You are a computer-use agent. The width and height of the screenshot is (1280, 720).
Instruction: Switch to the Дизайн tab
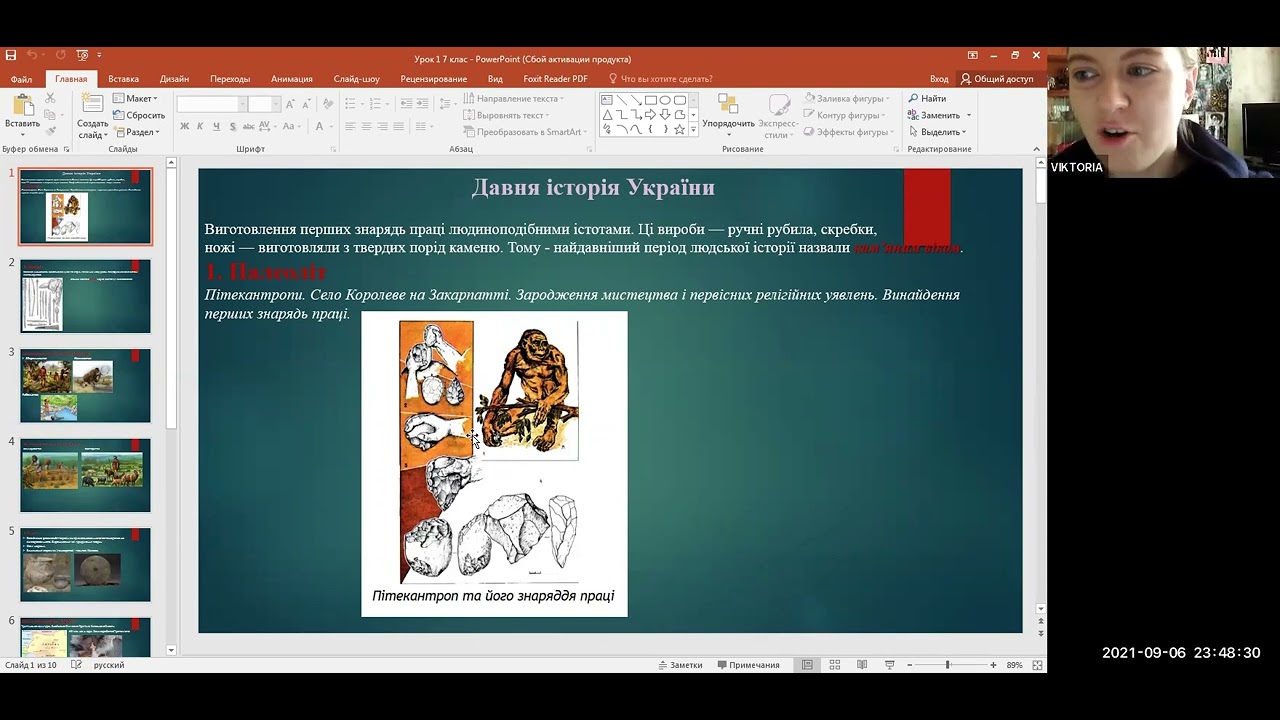[174, 79]
